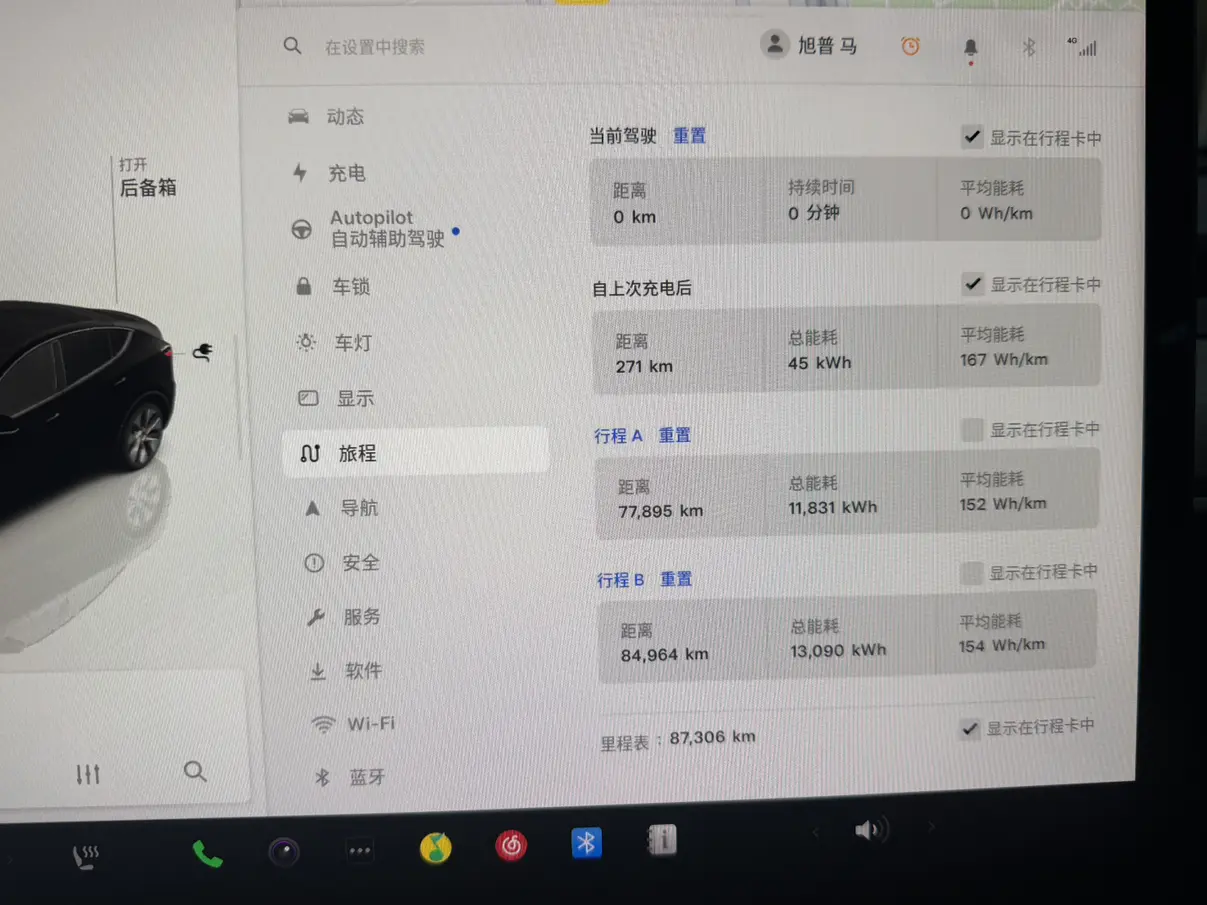Tap the notification bell icon

coord(970,48)
